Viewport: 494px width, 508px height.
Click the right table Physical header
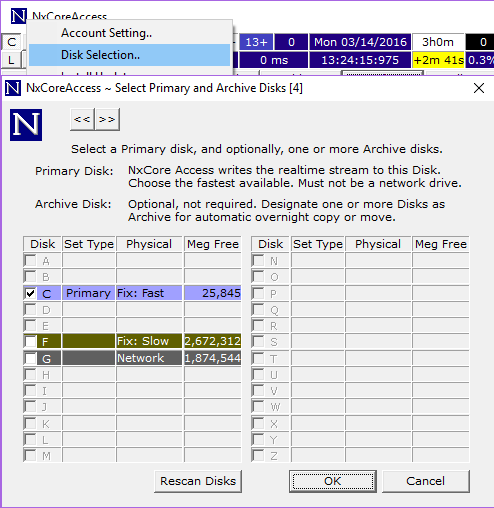pos(378,244)
